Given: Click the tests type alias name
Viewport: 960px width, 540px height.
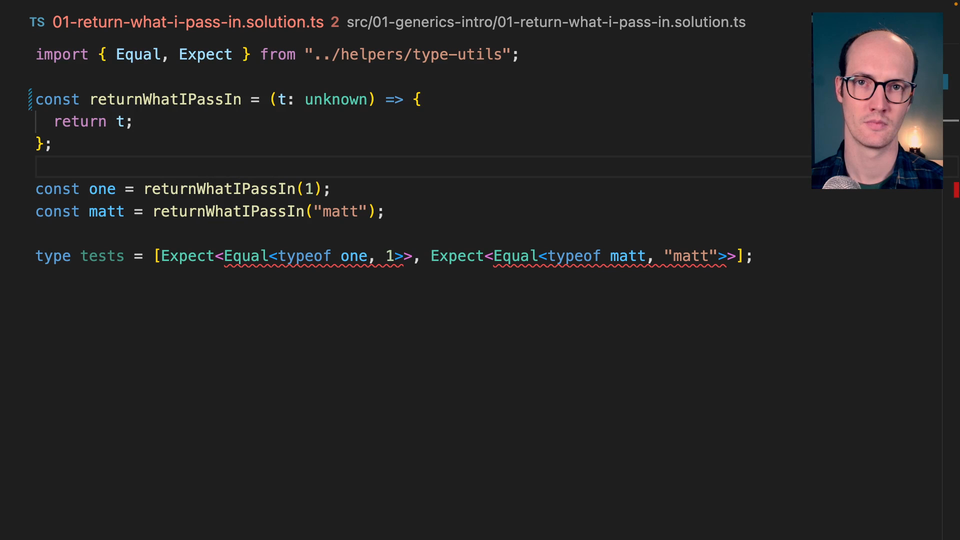Looking at the screenshot, I should (102, 256).
